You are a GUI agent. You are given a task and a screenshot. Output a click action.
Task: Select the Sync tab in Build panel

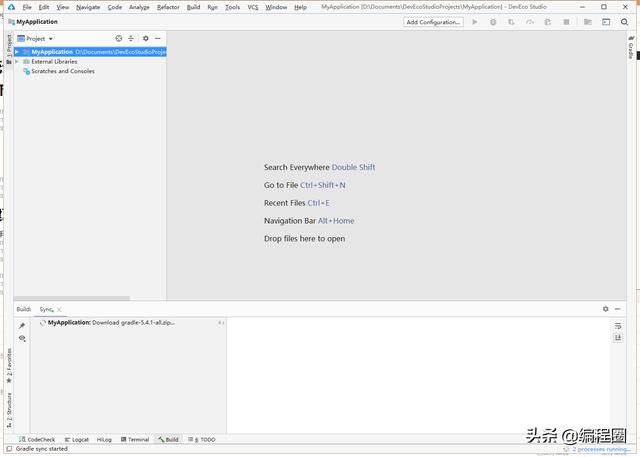[x=47, y=310]
